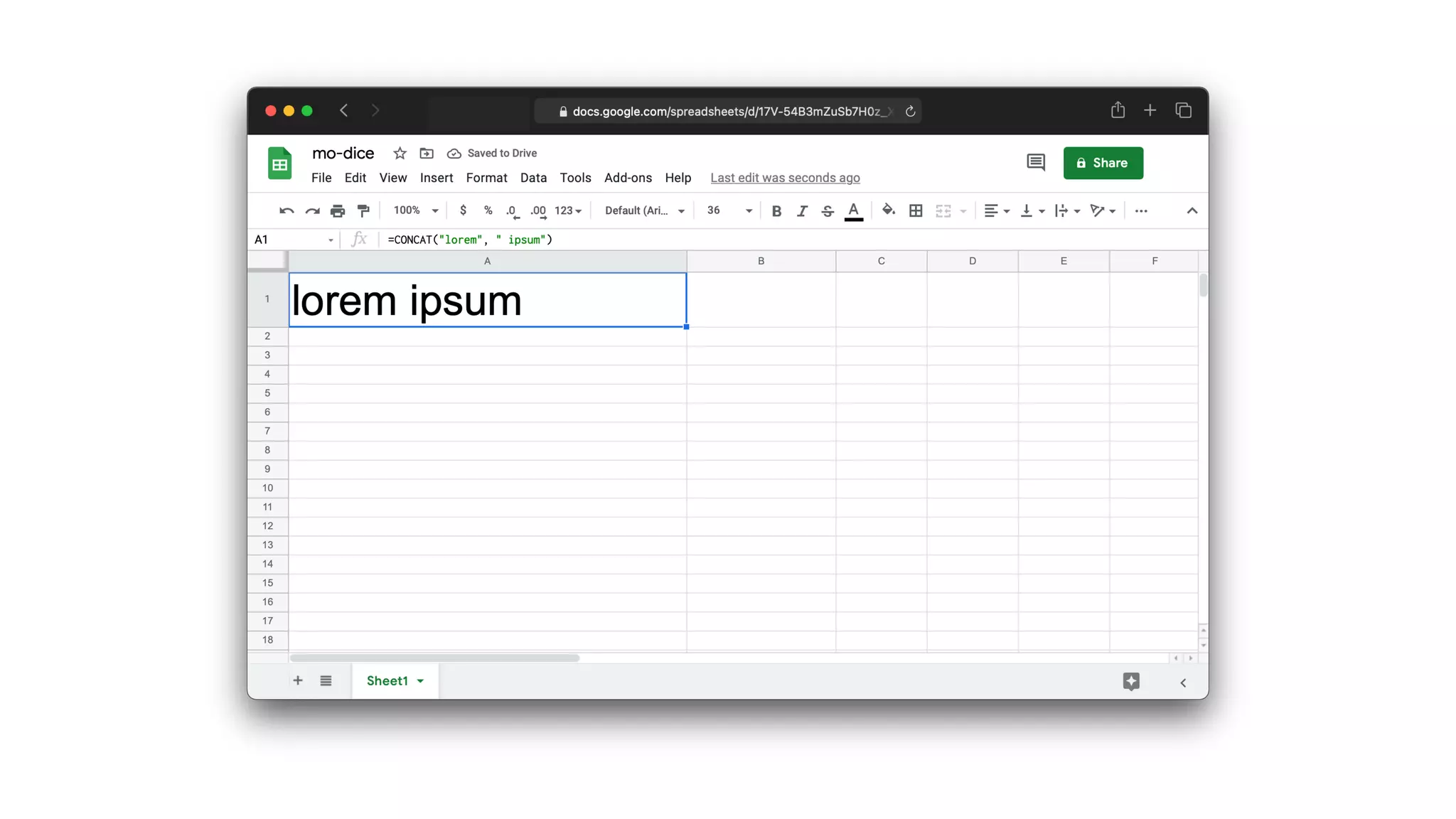
Task: Toggle bold formatting
Action: [x=776, y=211]
